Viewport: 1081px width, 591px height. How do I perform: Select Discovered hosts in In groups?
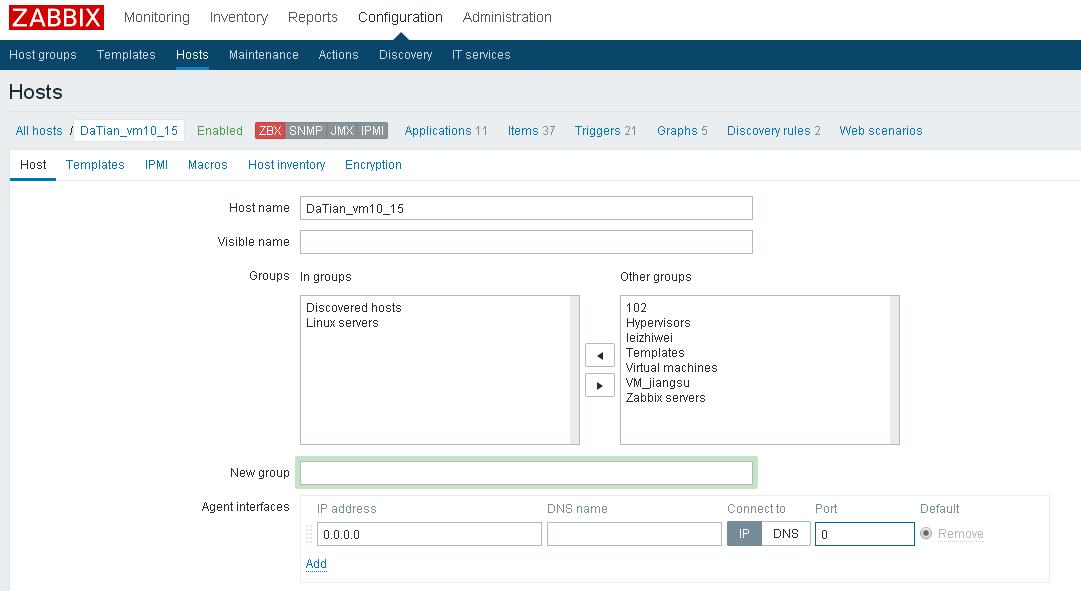[x=354, y=308]
